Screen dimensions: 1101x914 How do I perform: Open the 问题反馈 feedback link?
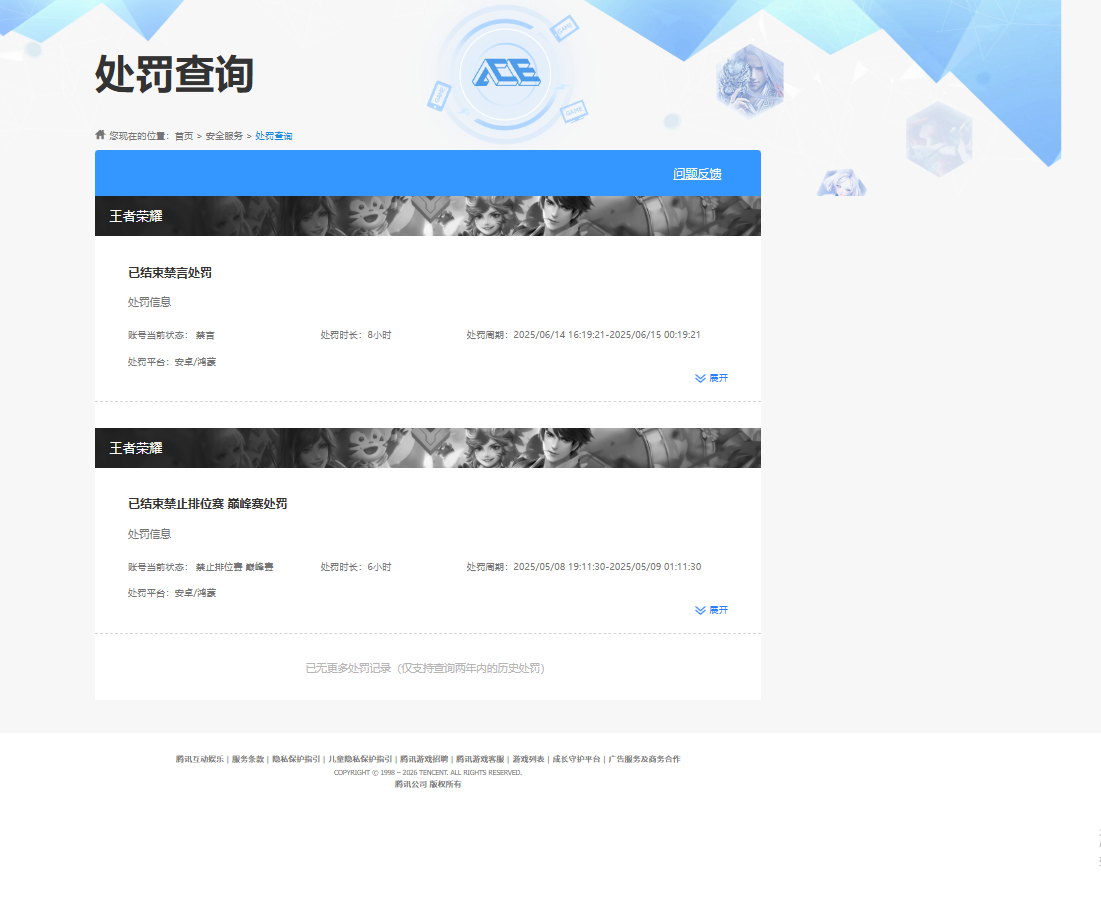[697, 173]
